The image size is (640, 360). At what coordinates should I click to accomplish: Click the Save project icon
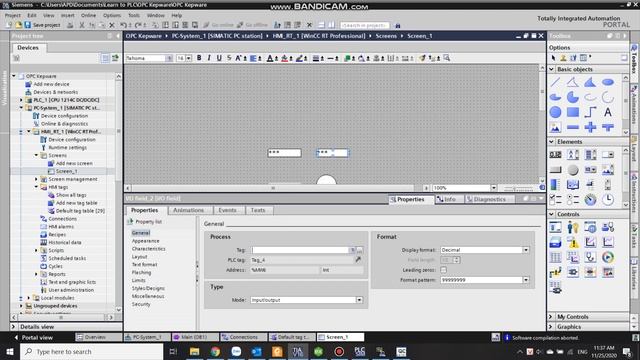tap(28, 25)
